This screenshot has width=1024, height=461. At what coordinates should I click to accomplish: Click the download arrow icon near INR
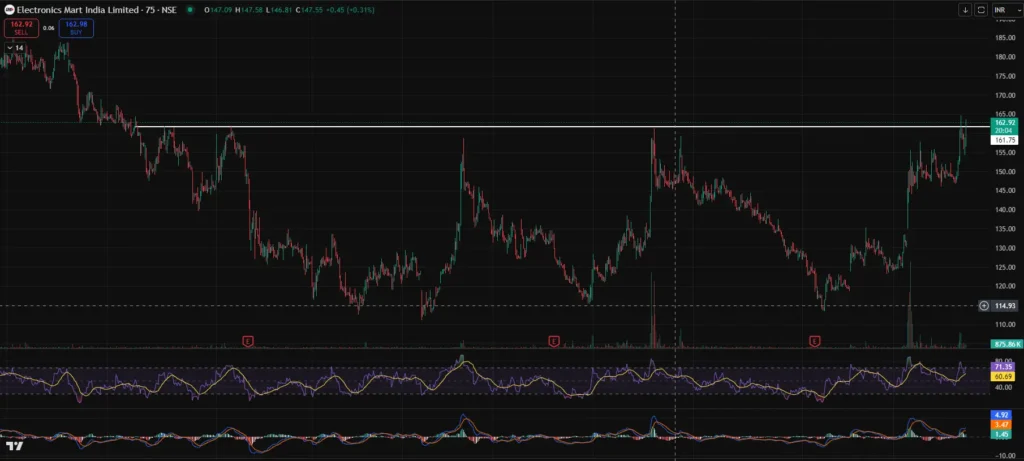[x=965, y=9]
